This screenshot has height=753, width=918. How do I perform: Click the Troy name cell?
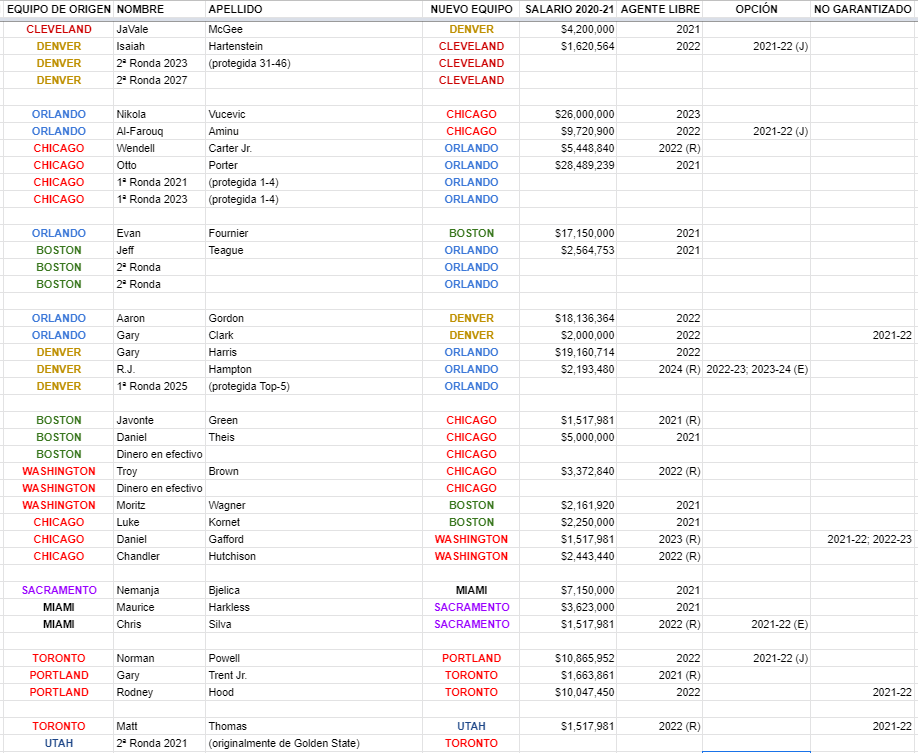[x=159, y=471]
